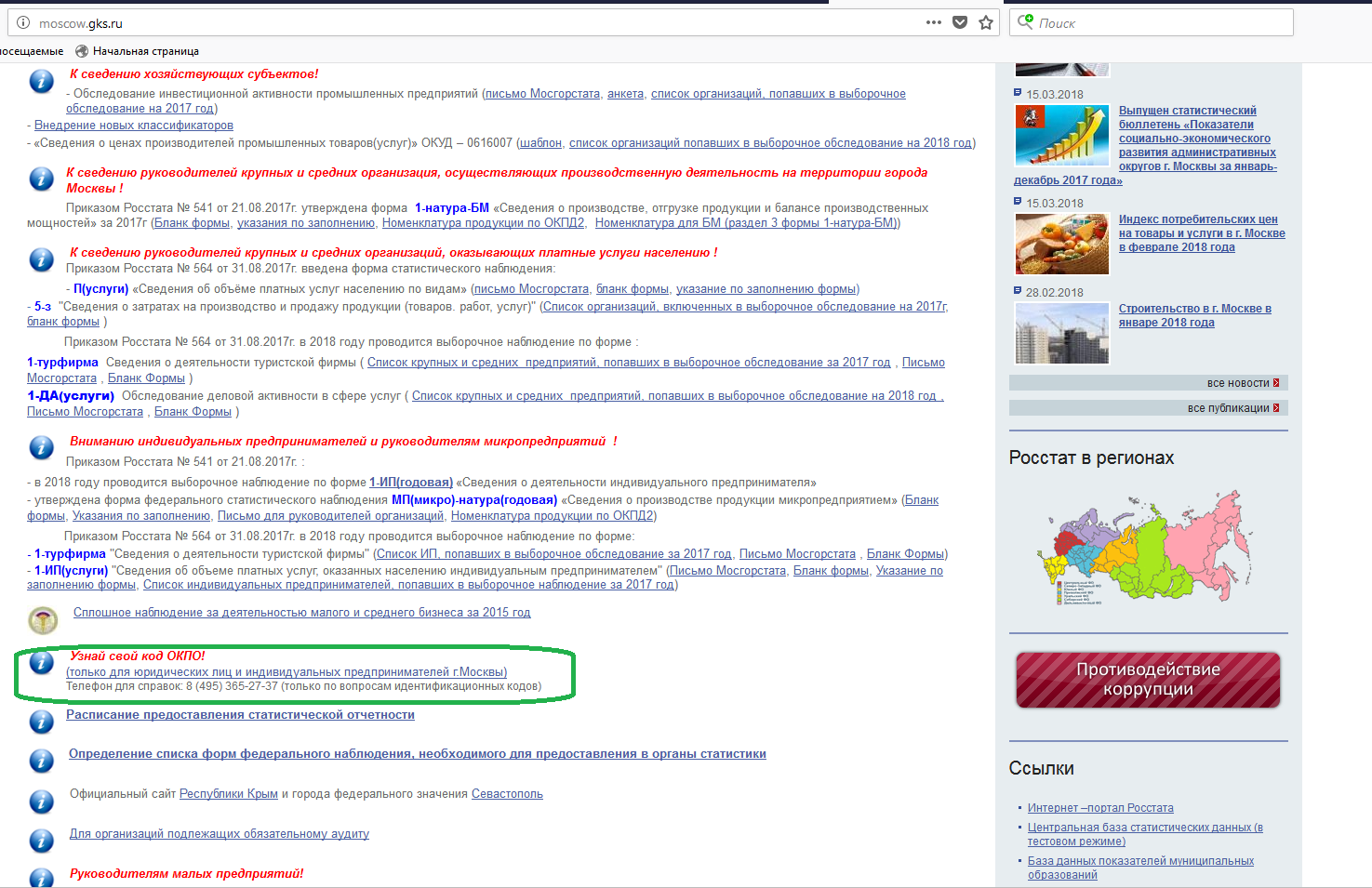Open 'только для юридических лиц и индивидуальных предпринимателей г.Москвы' link
This screenshot has width=1372, height=888.
[x=286, y=672]
